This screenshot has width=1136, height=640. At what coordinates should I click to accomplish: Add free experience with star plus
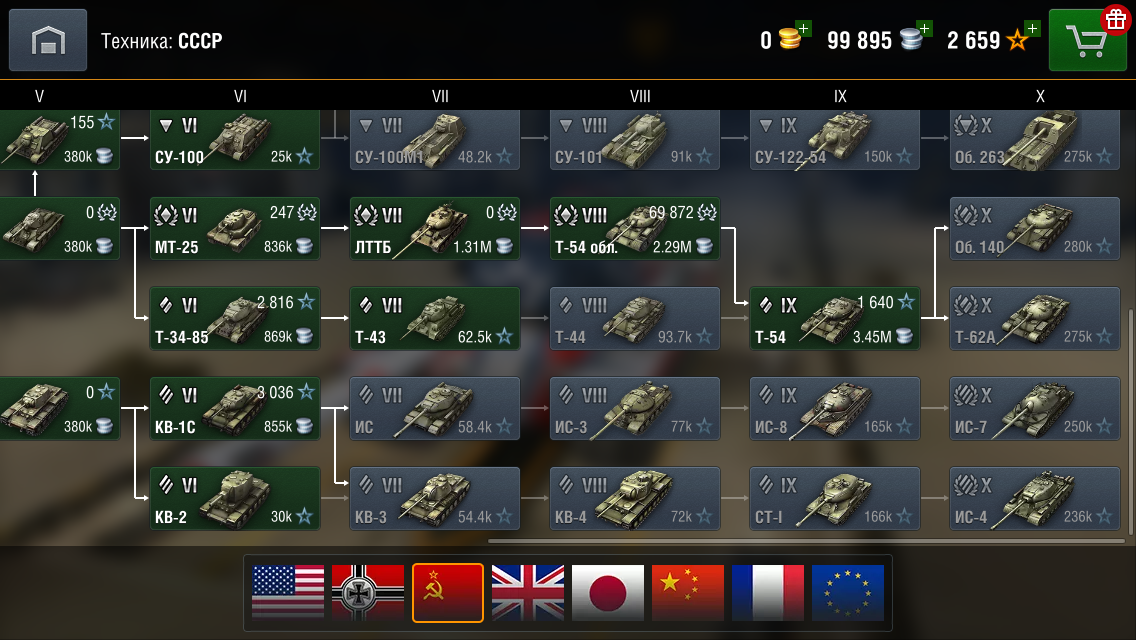tap(1032, 28)
